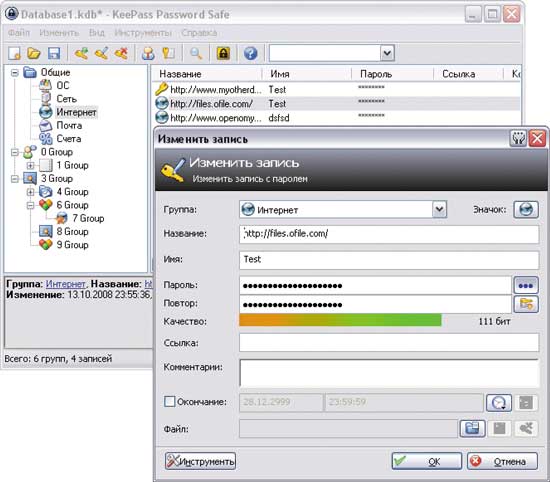Click the Find magnifier toolbar icon
Image resolution: width=550 pixels, height=482 pixels.
tap(196, 53)
